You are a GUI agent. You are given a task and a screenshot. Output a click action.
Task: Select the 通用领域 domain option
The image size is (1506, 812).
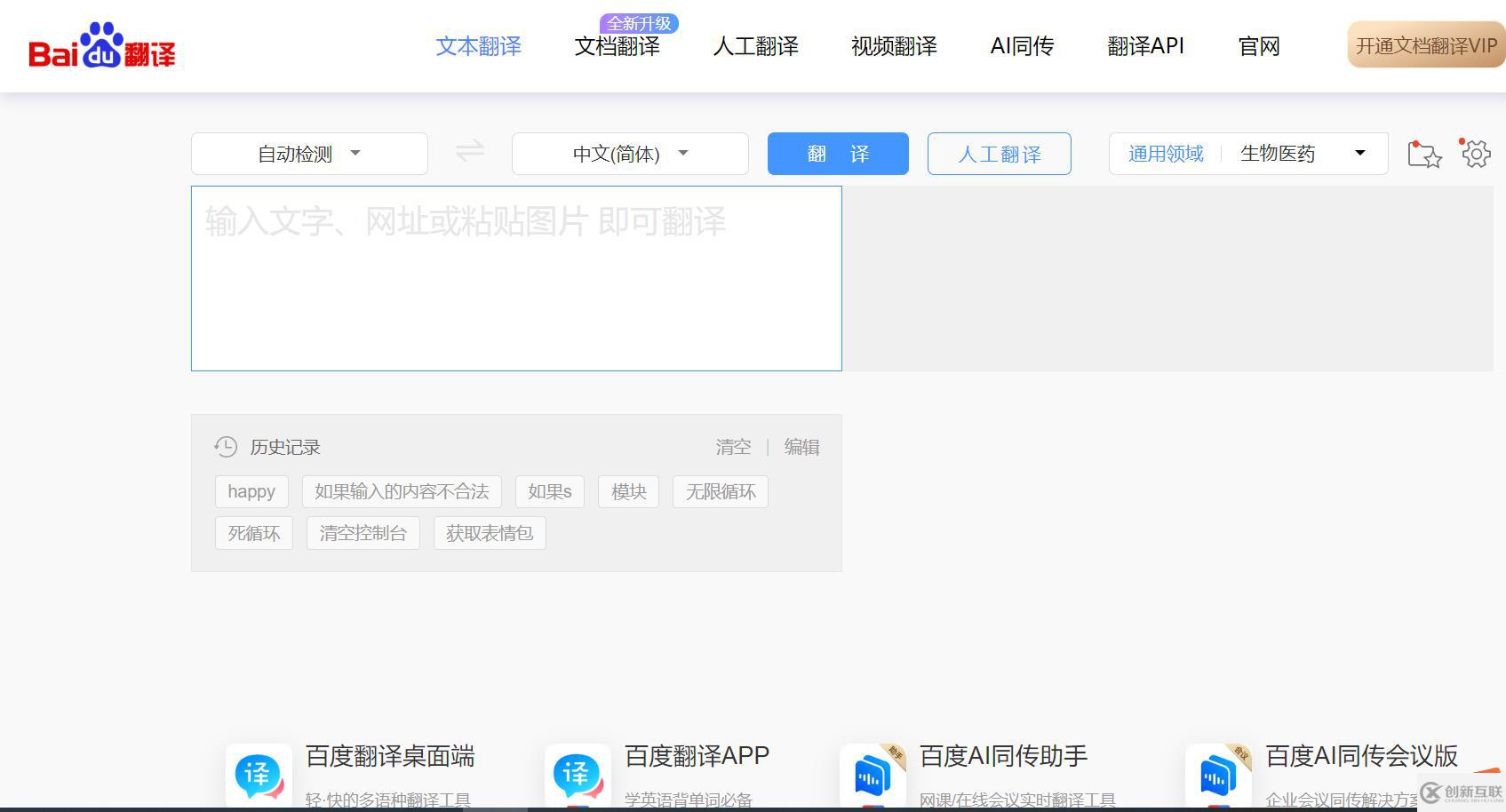pos(1165,153)
